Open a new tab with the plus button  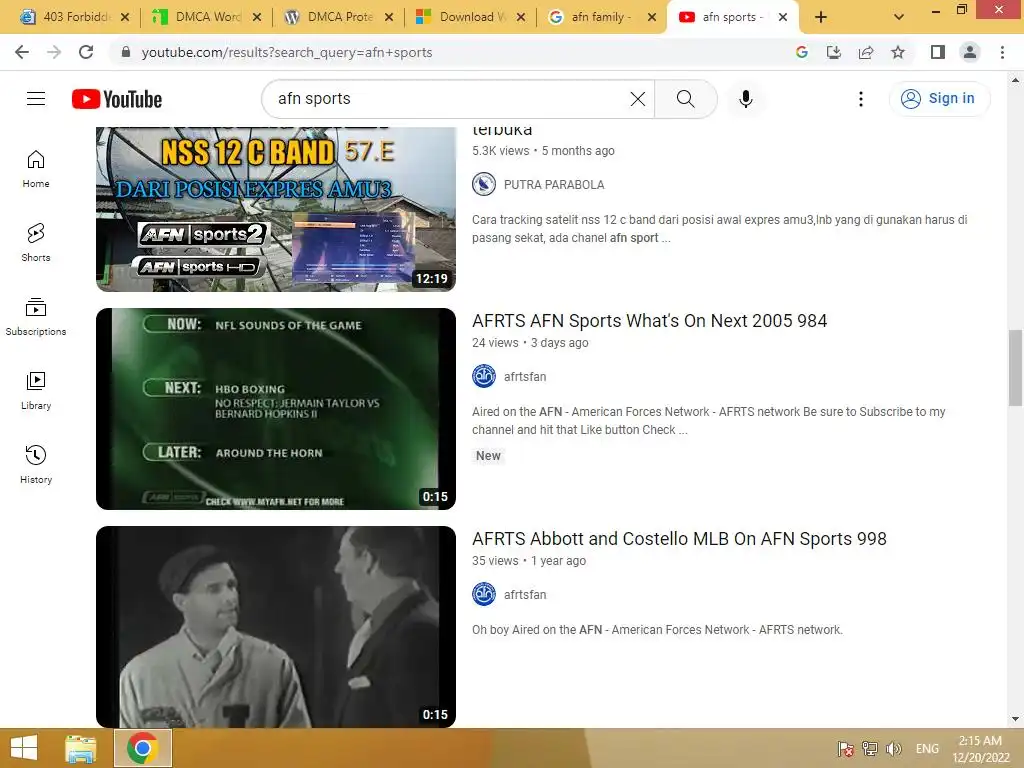pyautogui.click(x=821, y=17)
